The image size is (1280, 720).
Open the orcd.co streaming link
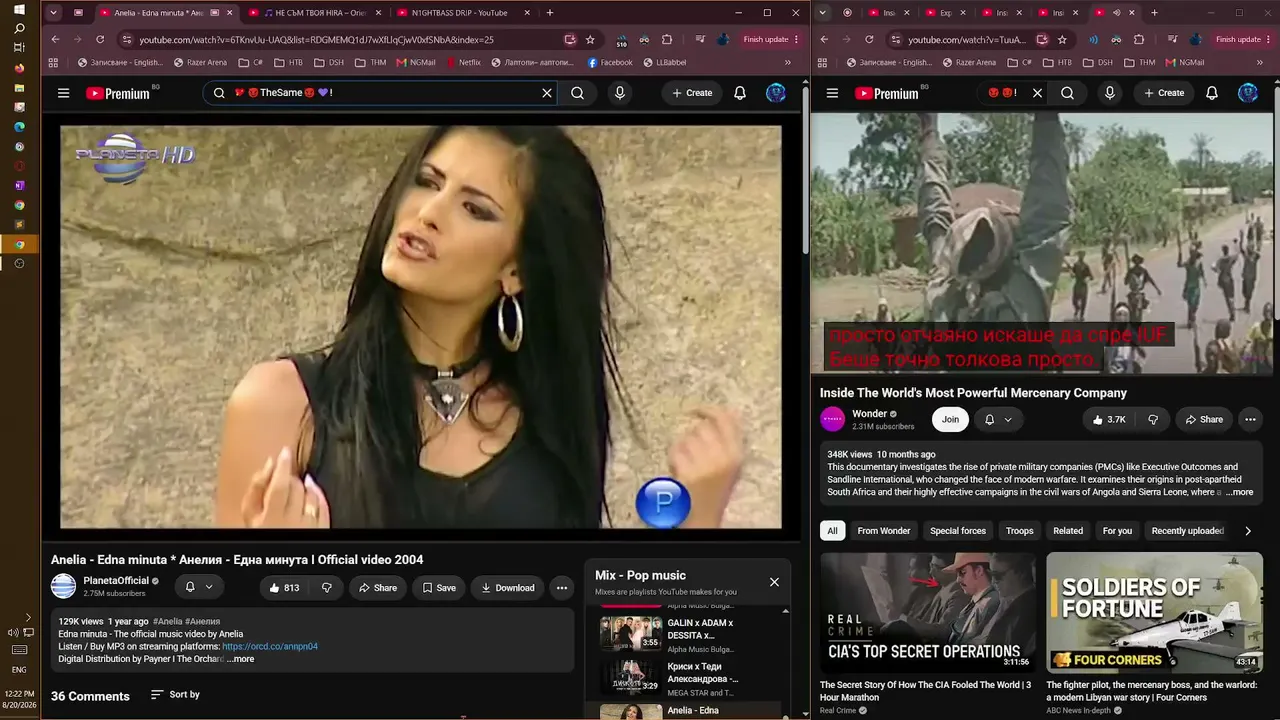pyautogui.click(x=270, y=647)
